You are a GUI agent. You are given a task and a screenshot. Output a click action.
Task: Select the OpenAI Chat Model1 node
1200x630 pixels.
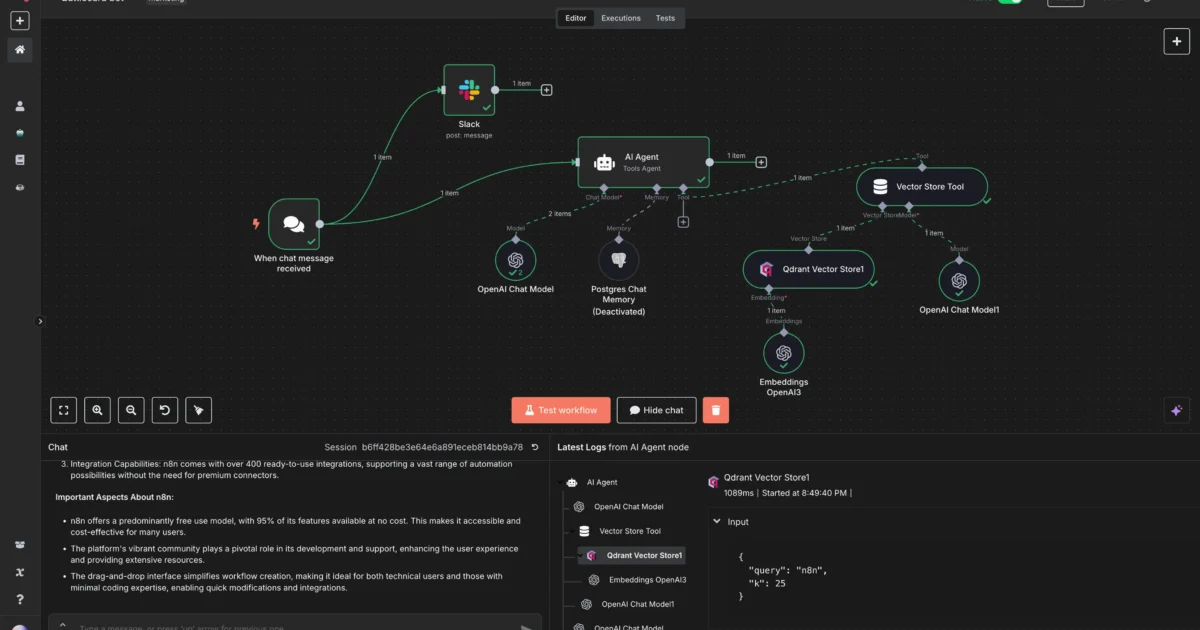[x=959, y=281]
